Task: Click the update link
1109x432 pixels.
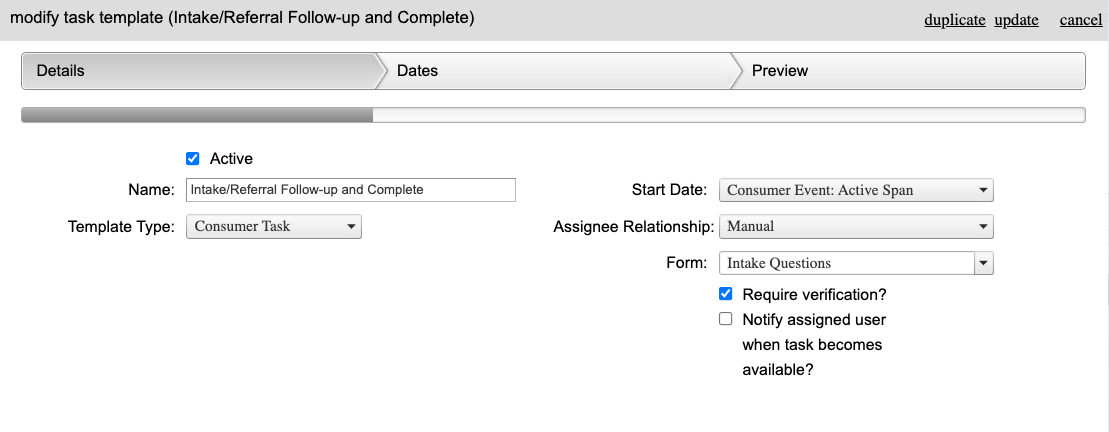Action: click(1016, 20)
